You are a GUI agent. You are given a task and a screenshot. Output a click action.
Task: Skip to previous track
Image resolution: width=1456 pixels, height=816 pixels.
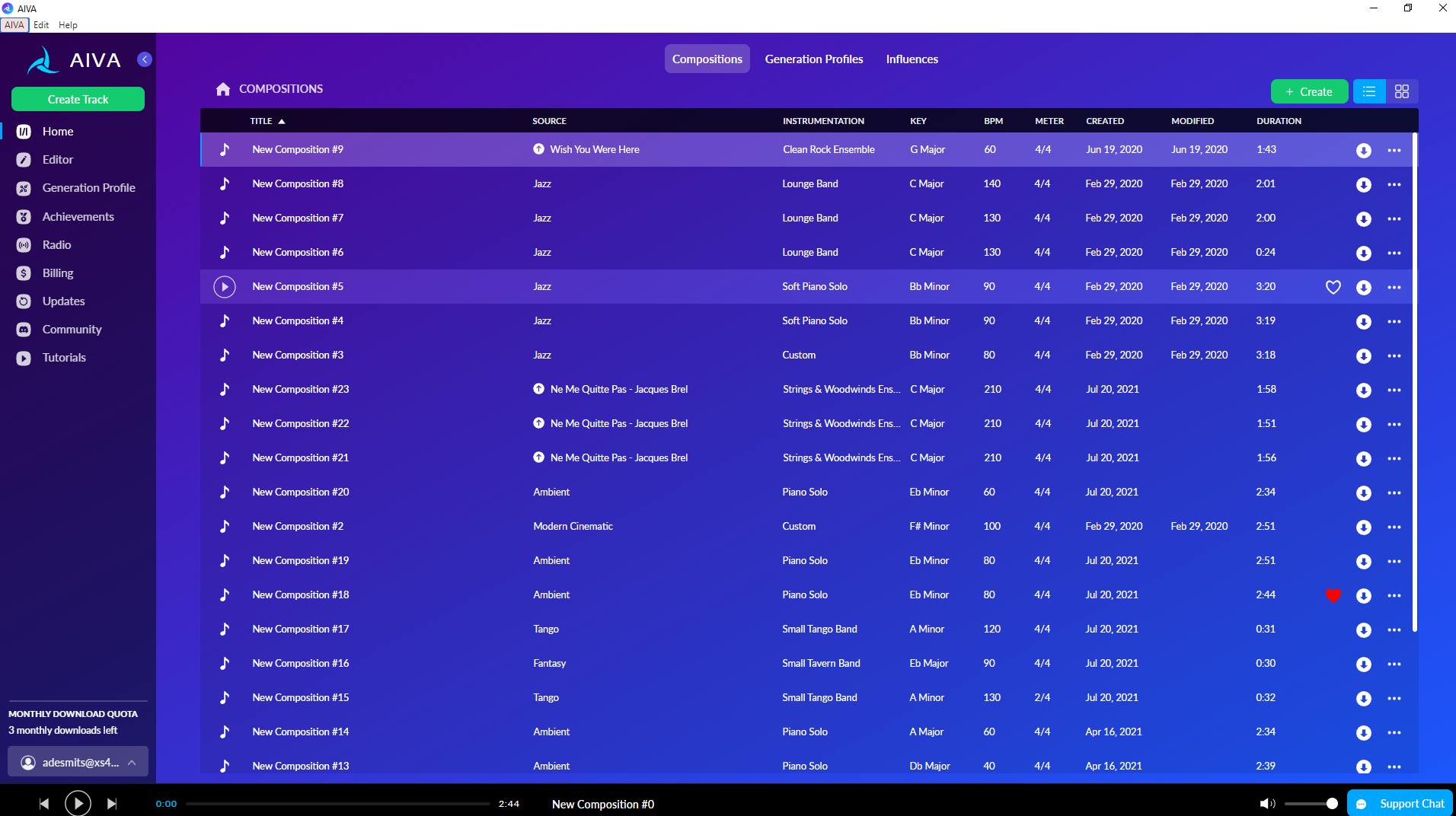pyautogui.click(x=44, y=804)
